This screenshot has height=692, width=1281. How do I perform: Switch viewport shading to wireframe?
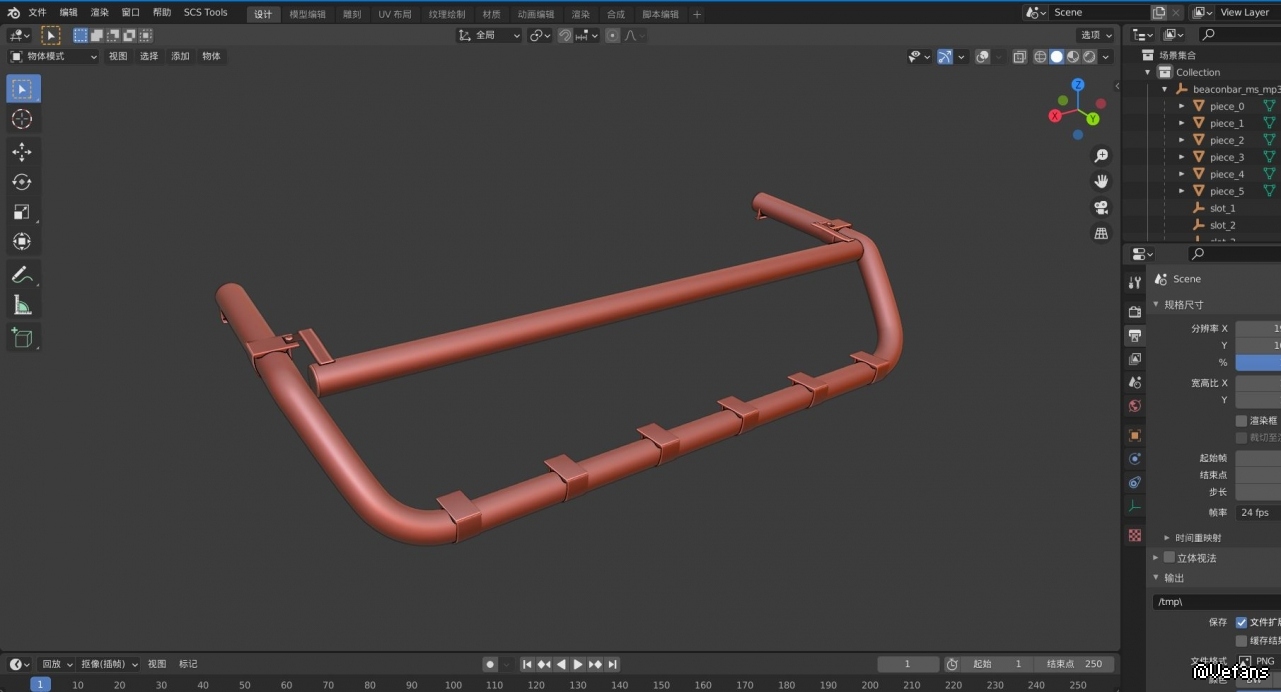[x=1040, y=57]
